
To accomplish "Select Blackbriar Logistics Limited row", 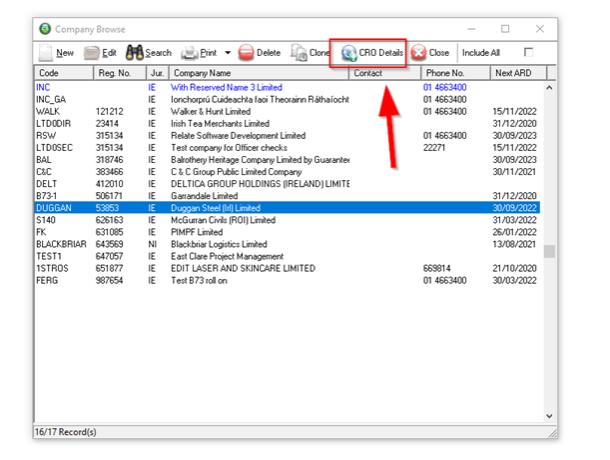I will pos(287,244).
